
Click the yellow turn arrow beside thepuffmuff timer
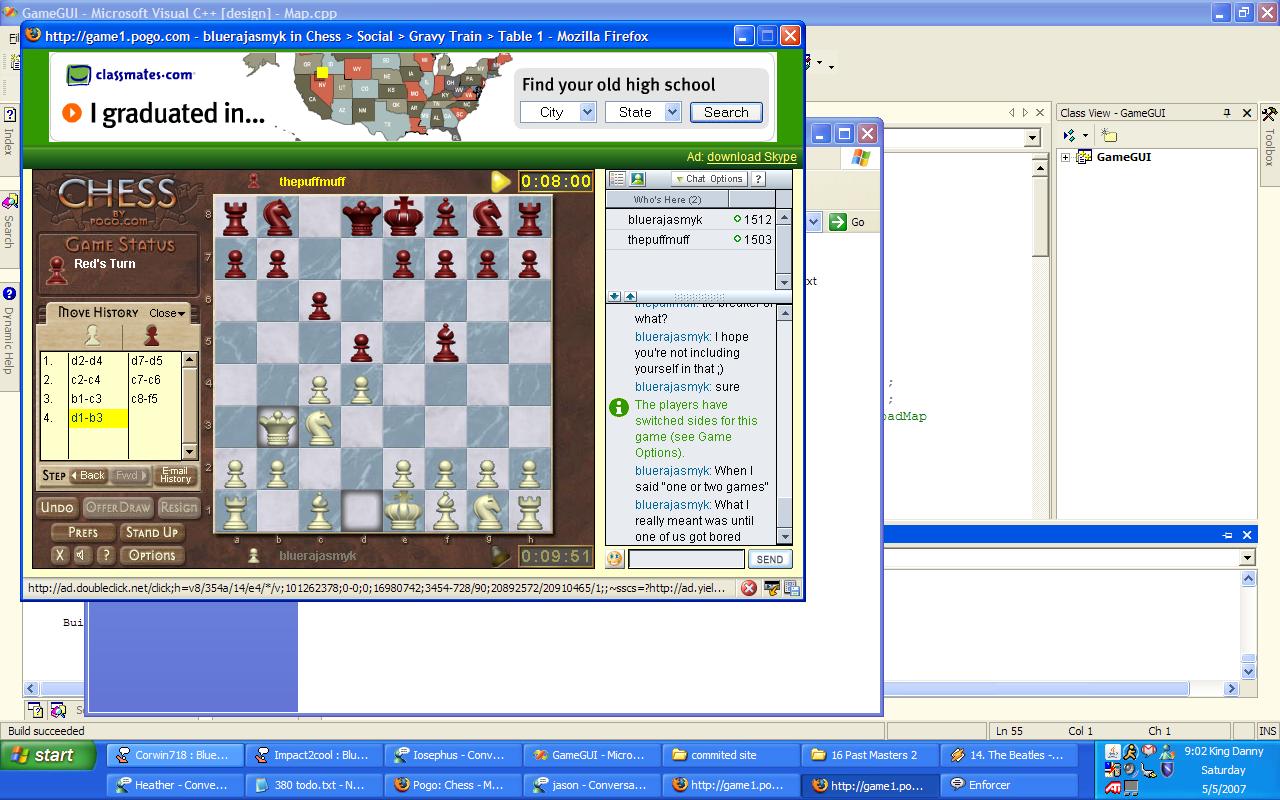pos(500,181)
